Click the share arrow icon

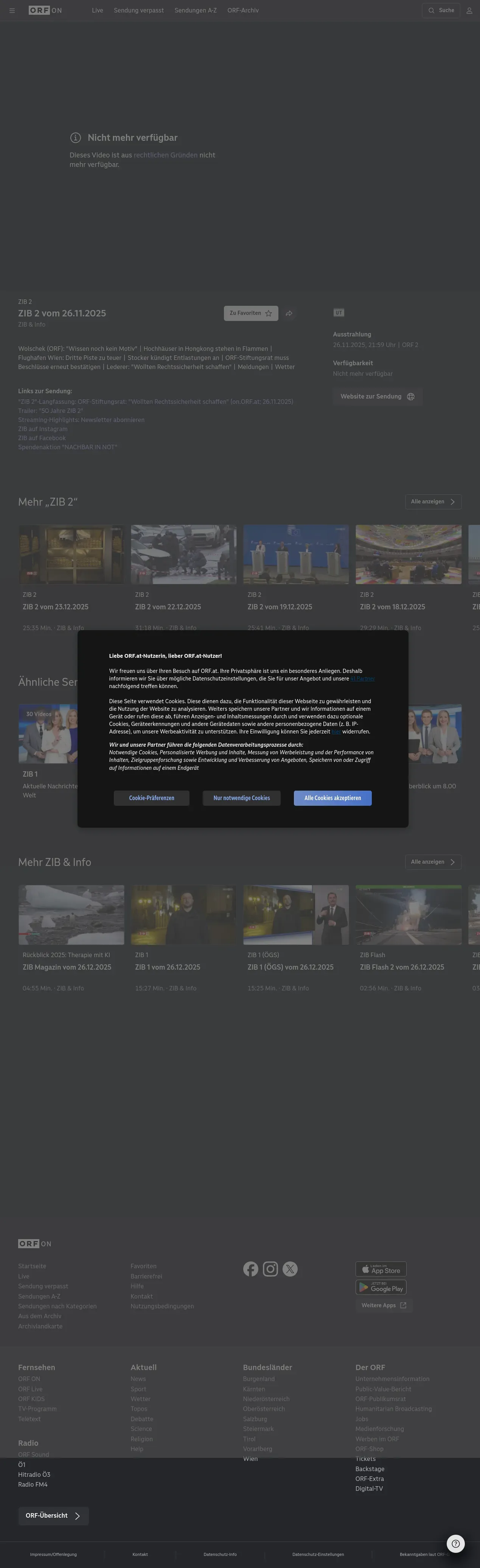pyautogui.click(x=289, y=313)
